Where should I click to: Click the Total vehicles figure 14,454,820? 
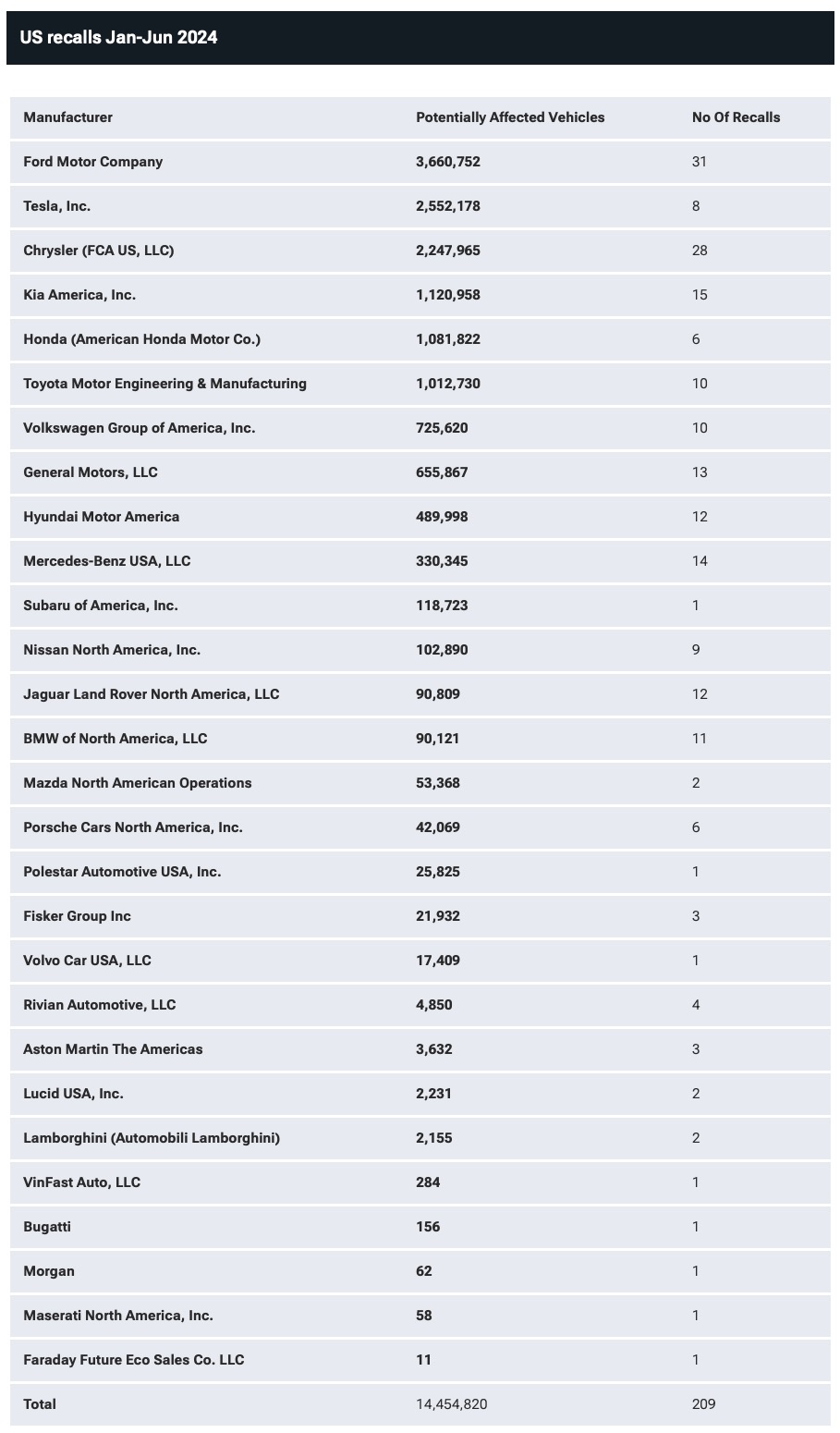[452, 1404]
